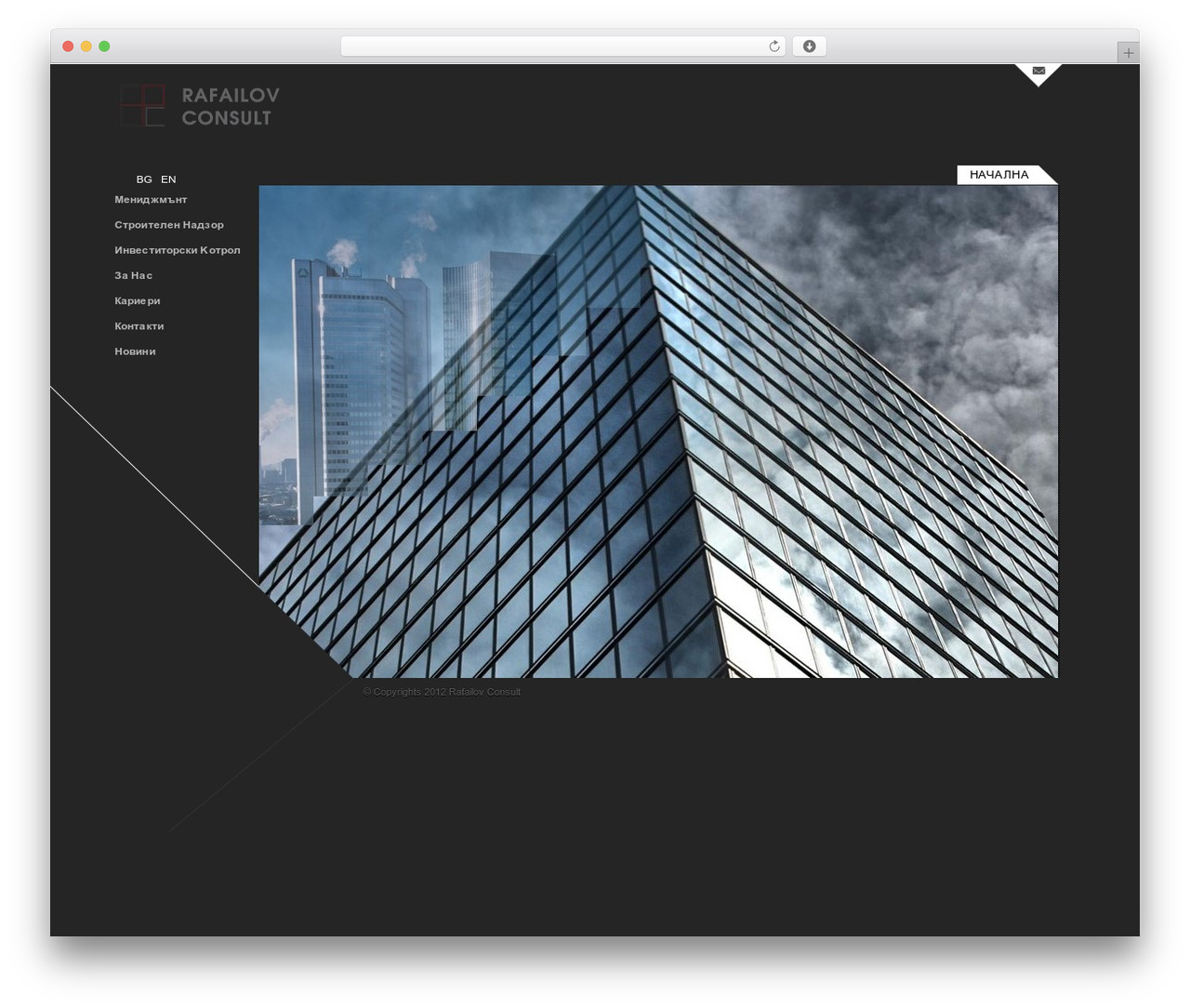The width and height of the screenshot is (1190, 1008).
Task: Close the browser window with red button
Action: point(68,46)
